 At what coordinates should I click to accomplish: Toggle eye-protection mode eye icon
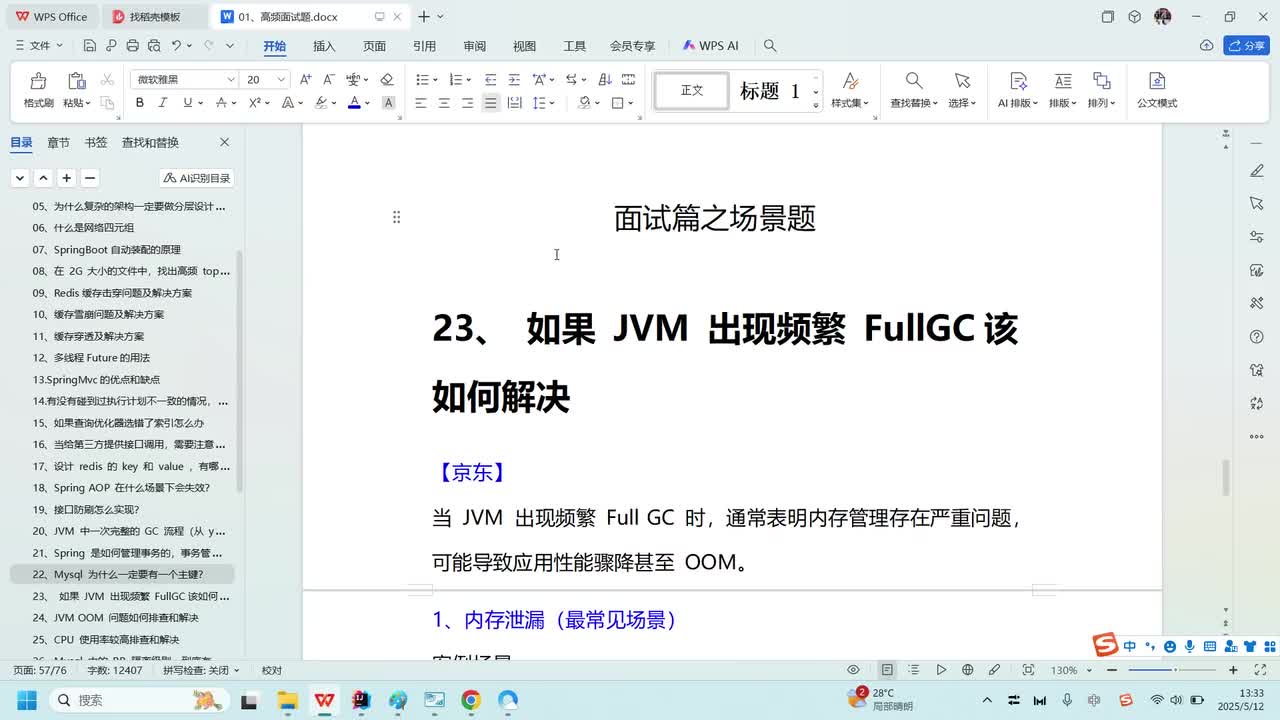click(853, 670)
